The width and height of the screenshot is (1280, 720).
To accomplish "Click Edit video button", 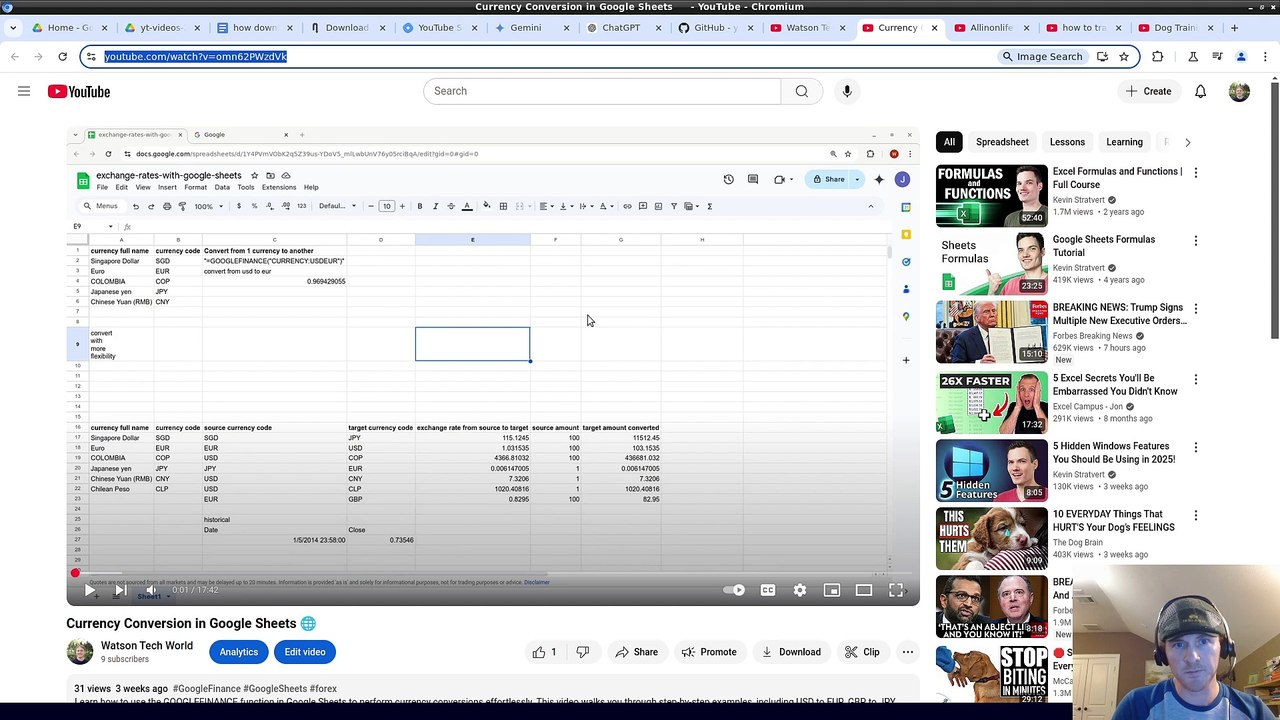I will coord(305,652).
